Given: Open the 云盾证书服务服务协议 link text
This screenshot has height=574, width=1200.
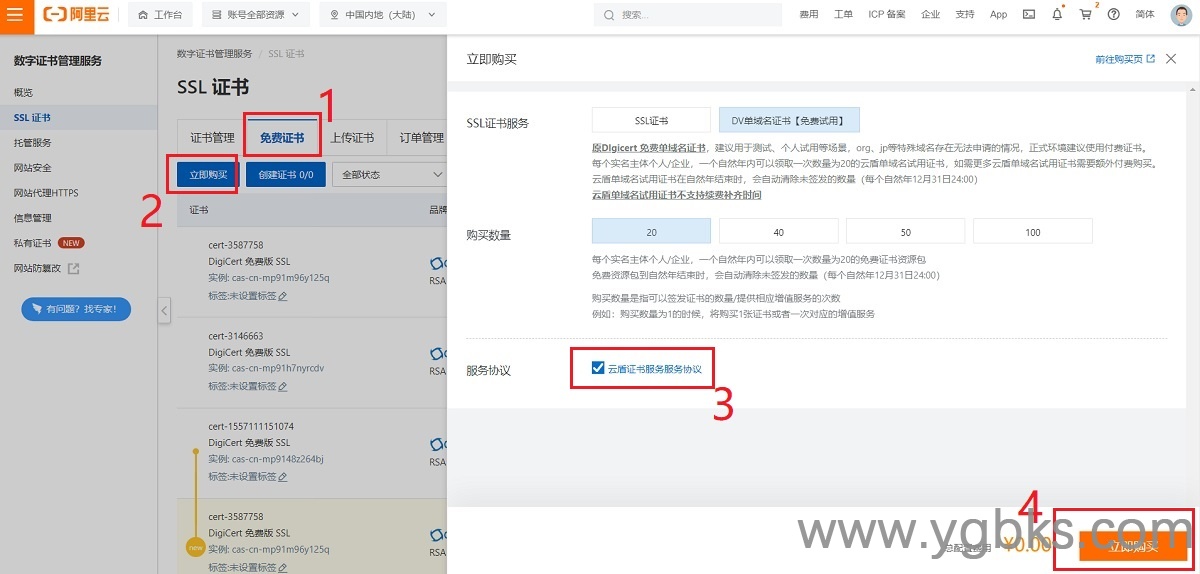Looking at the screenshot, I should pyautogui.click(x=655, y=368).
